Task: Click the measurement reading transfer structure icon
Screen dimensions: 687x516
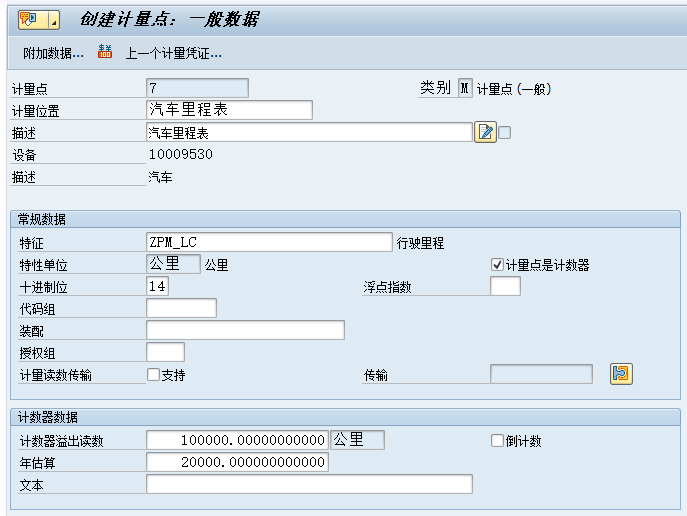Action: tap(621, 374)
